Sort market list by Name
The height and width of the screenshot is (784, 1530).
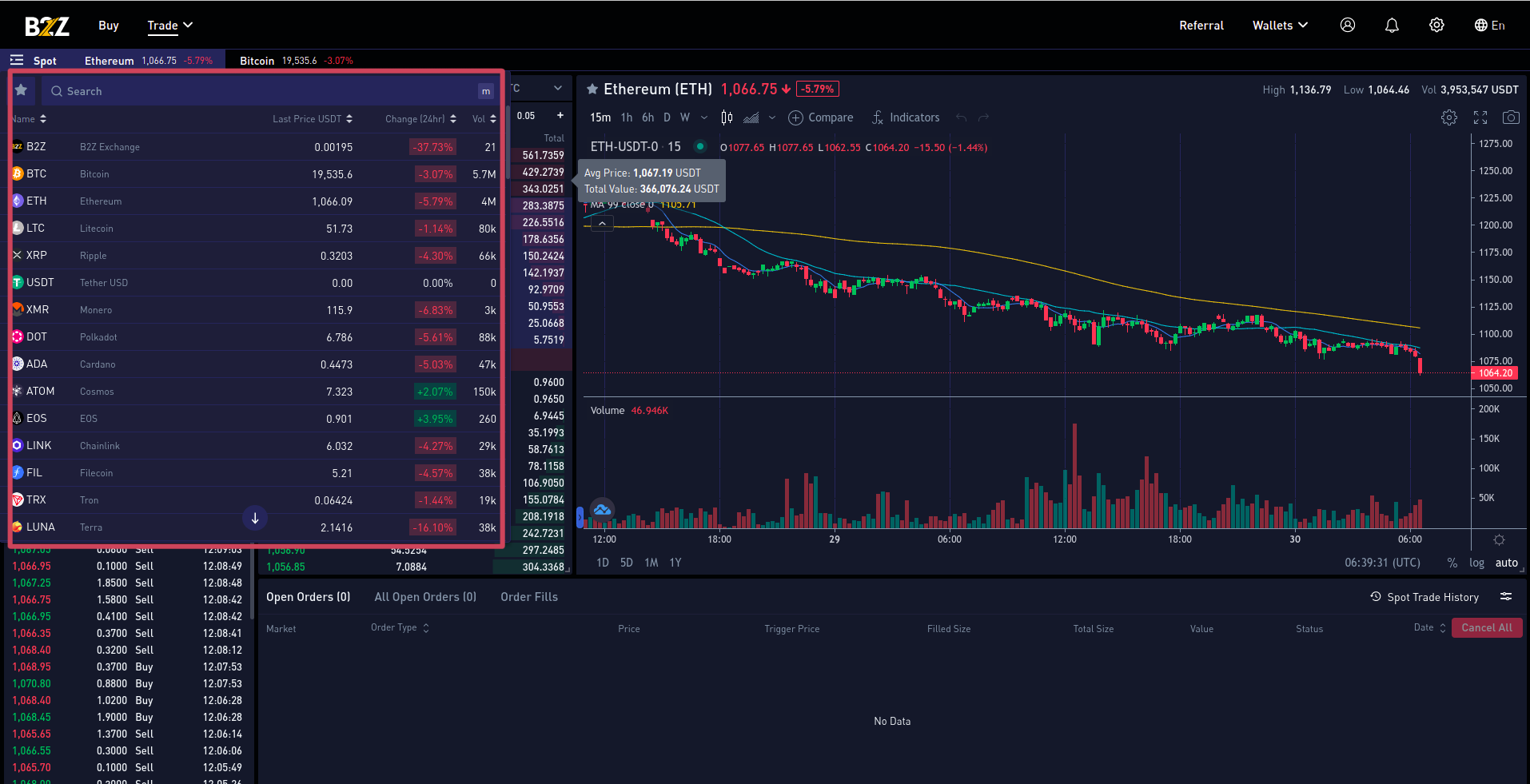(30, 119)
